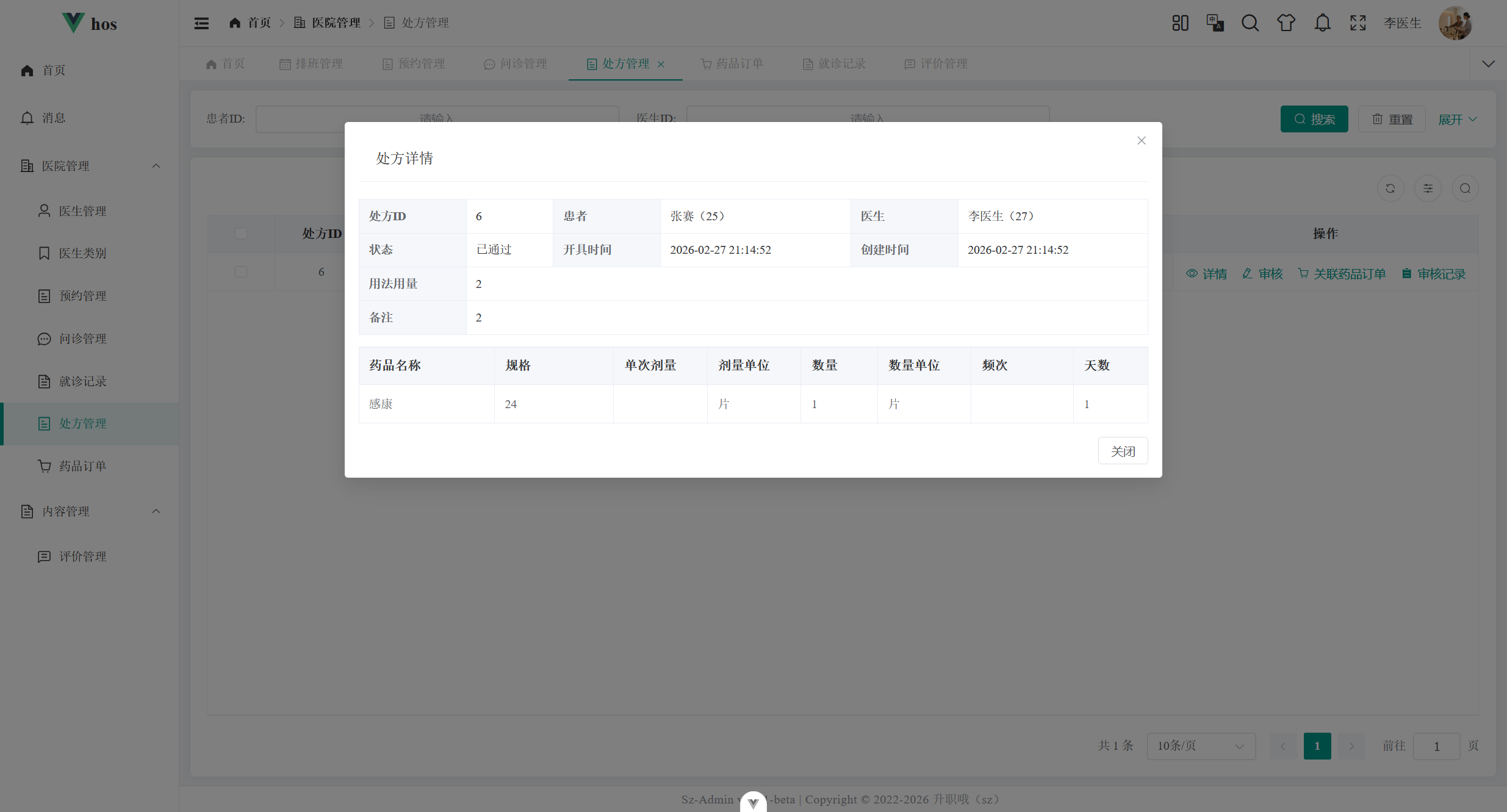1507x812 pixels.
Task: Close the prescription details dialog with X
Action: click(1142, 140)
